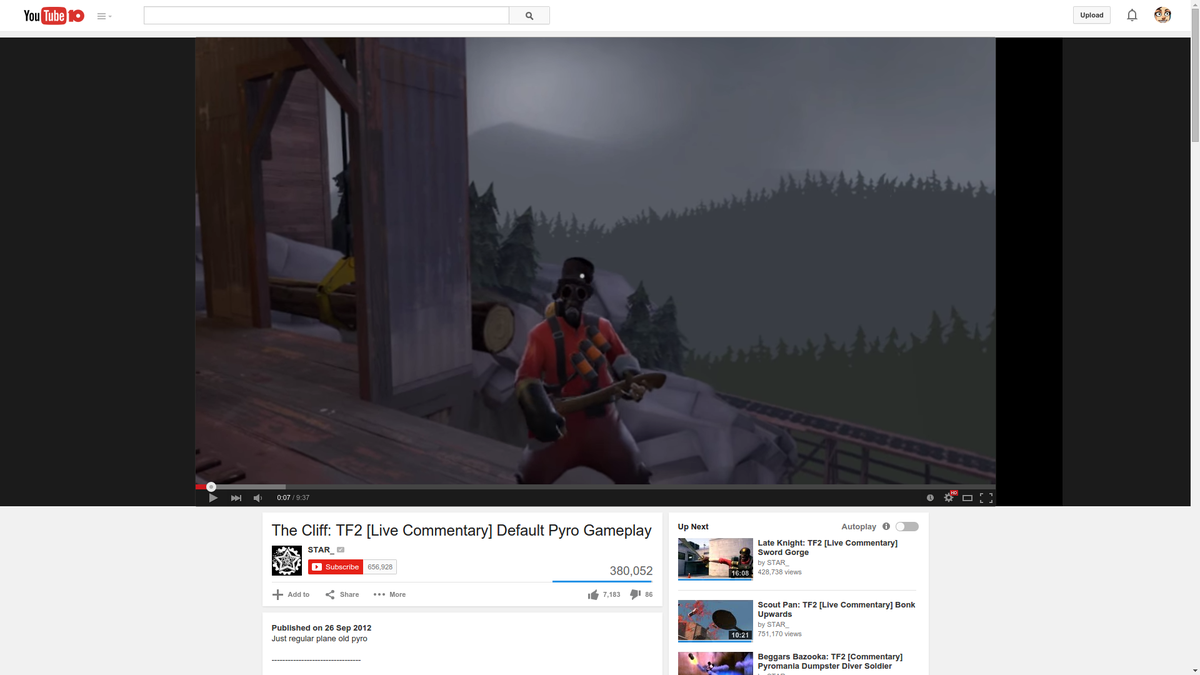Add video to a playlist
1200x675 pixels.
tap(291, 594)
